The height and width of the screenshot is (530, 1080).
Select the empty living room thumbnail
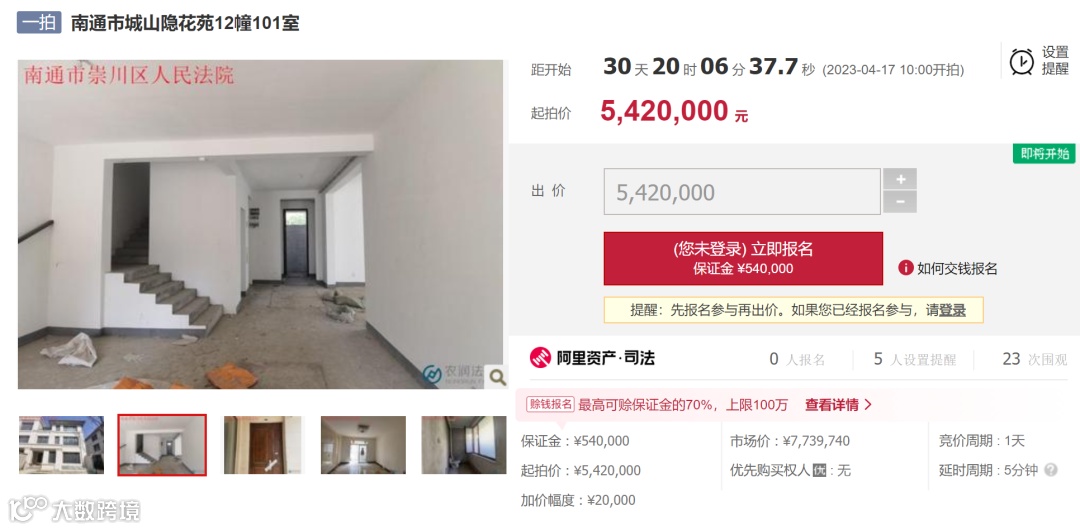click(x=363, y=445)
